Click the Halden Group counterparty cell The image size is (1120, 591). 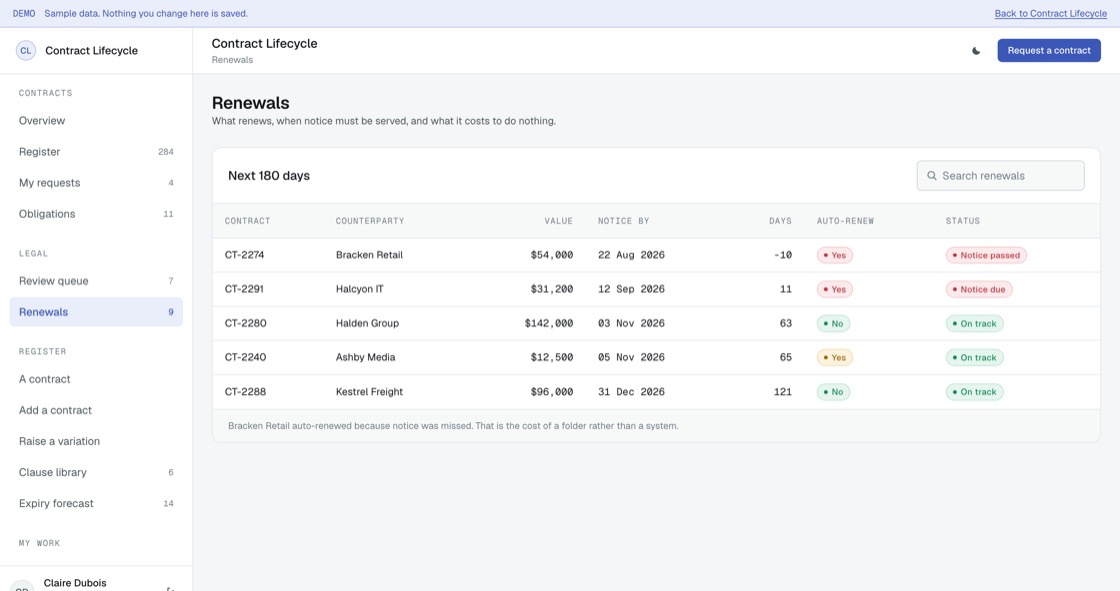[x=367, y=323]
